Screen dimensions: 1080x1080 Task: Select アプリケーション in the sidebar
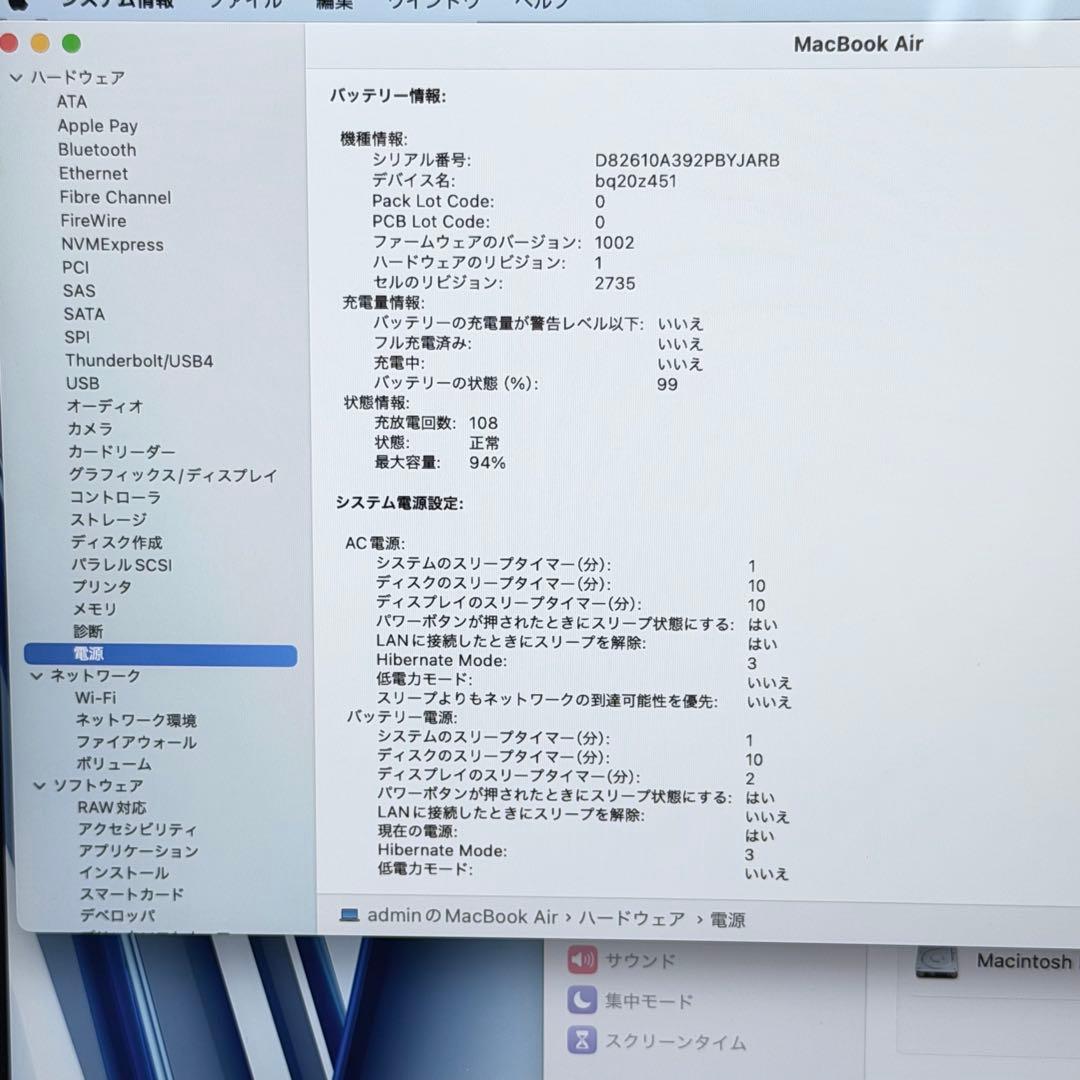[x=138, y=851]
